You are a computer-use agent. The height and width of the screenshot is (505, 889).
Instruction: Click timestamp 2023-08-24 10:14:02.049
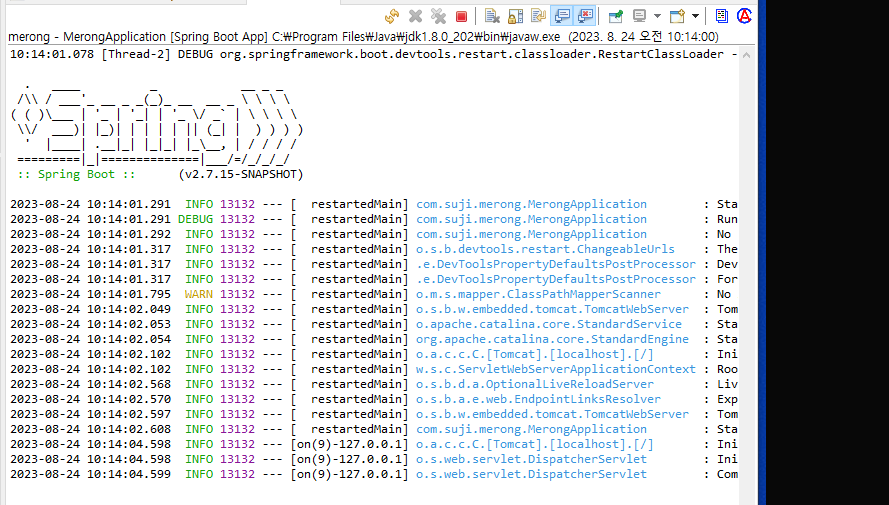click(x=90, y=309)
